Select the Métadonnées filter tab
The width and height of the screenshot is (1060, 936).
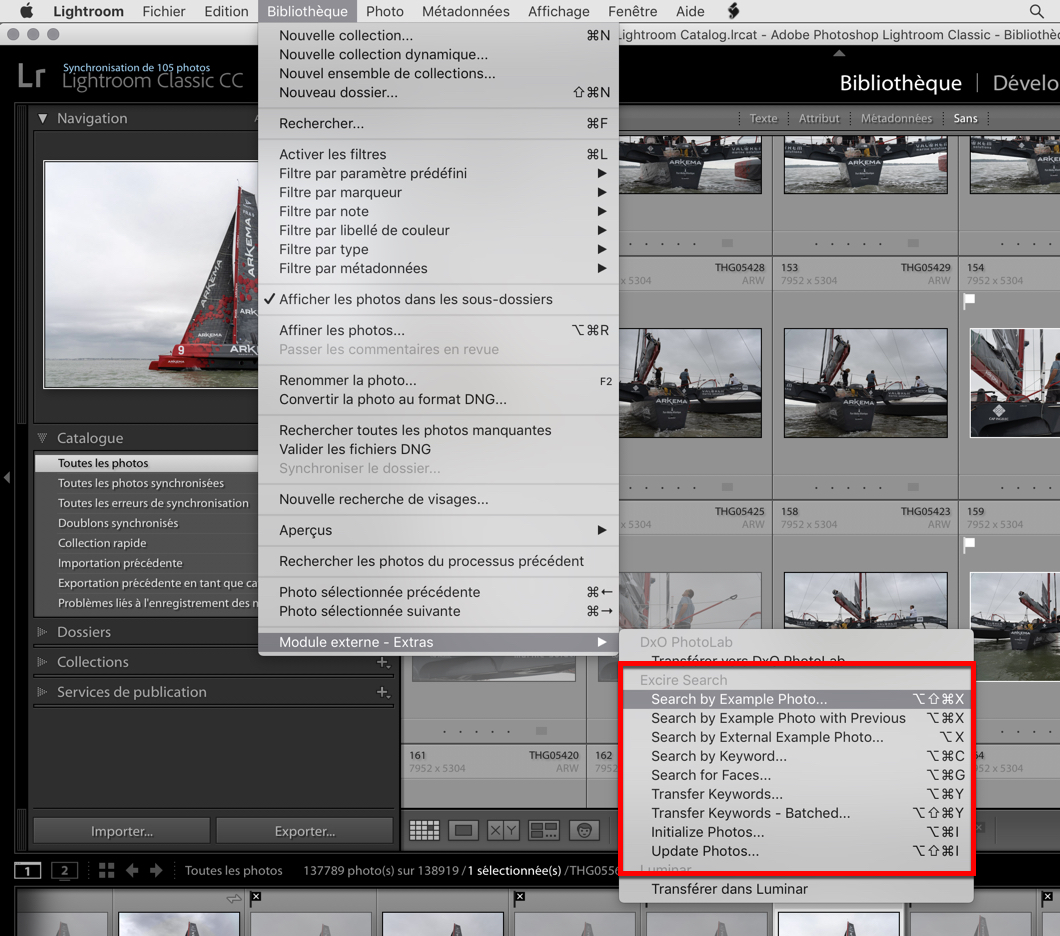(896, 118)
